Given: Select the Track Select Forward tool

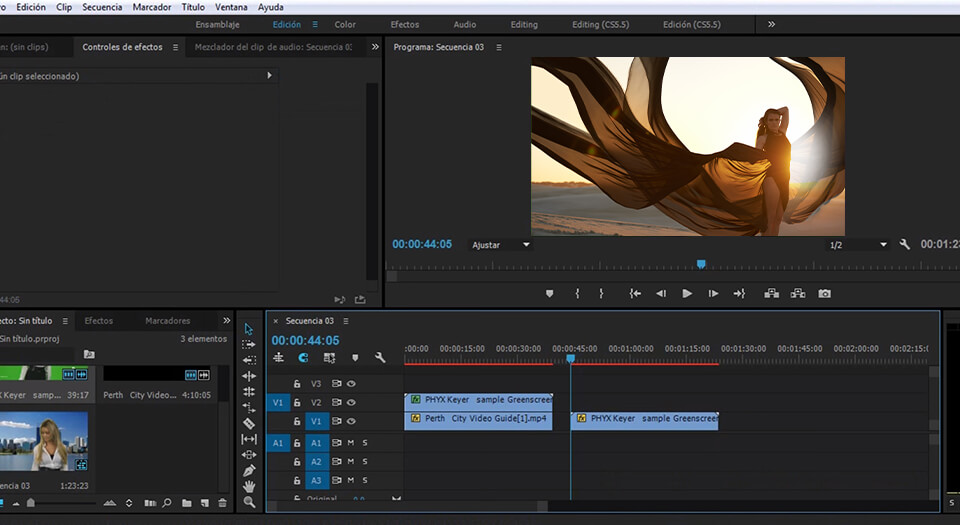Looking at the screenshot, I should 249,344.
